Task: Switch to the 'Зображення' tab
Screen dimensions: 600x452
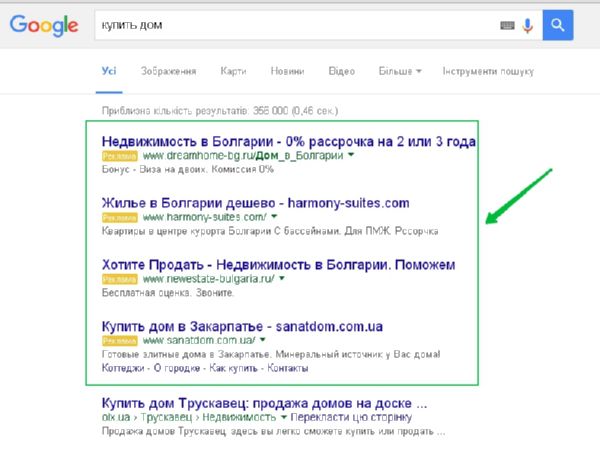Action: click(x=168, y=71)
